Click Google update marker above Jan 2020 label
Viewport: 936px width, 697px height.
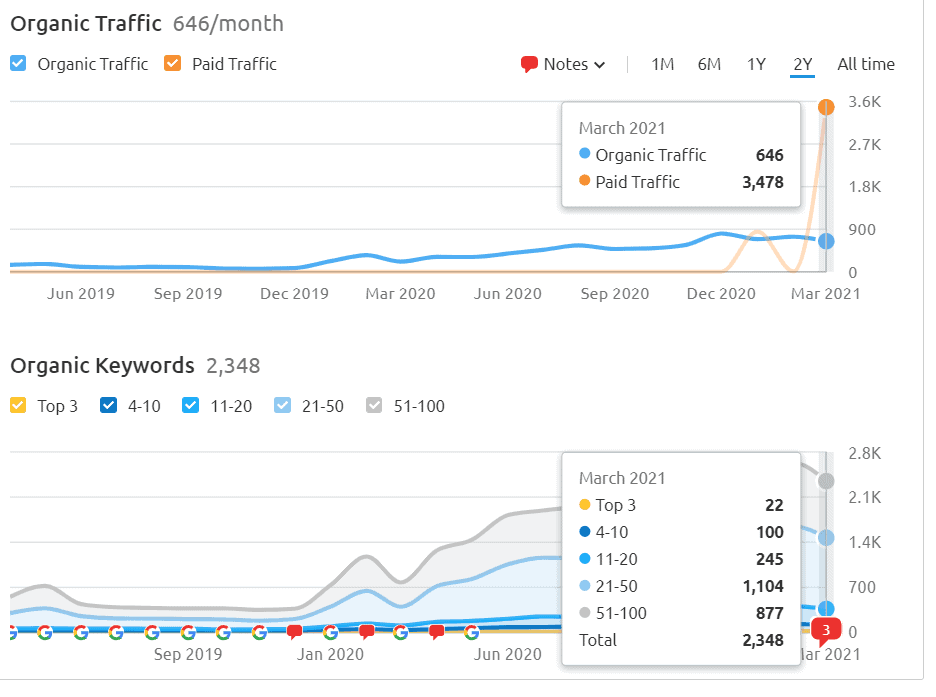(330, 632)
